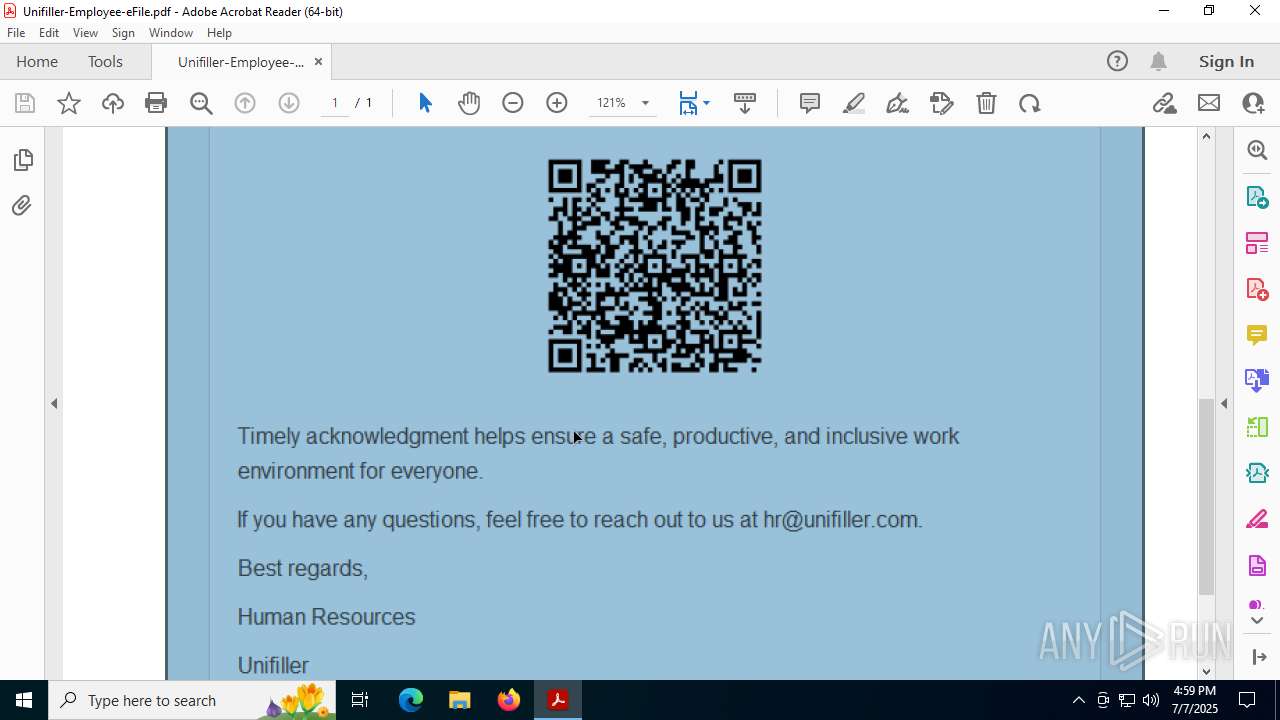Image resolution: width=1280 pixels, height=720 pixels.
Task: Zoom out with the minus icon
Action: point(513,103)
